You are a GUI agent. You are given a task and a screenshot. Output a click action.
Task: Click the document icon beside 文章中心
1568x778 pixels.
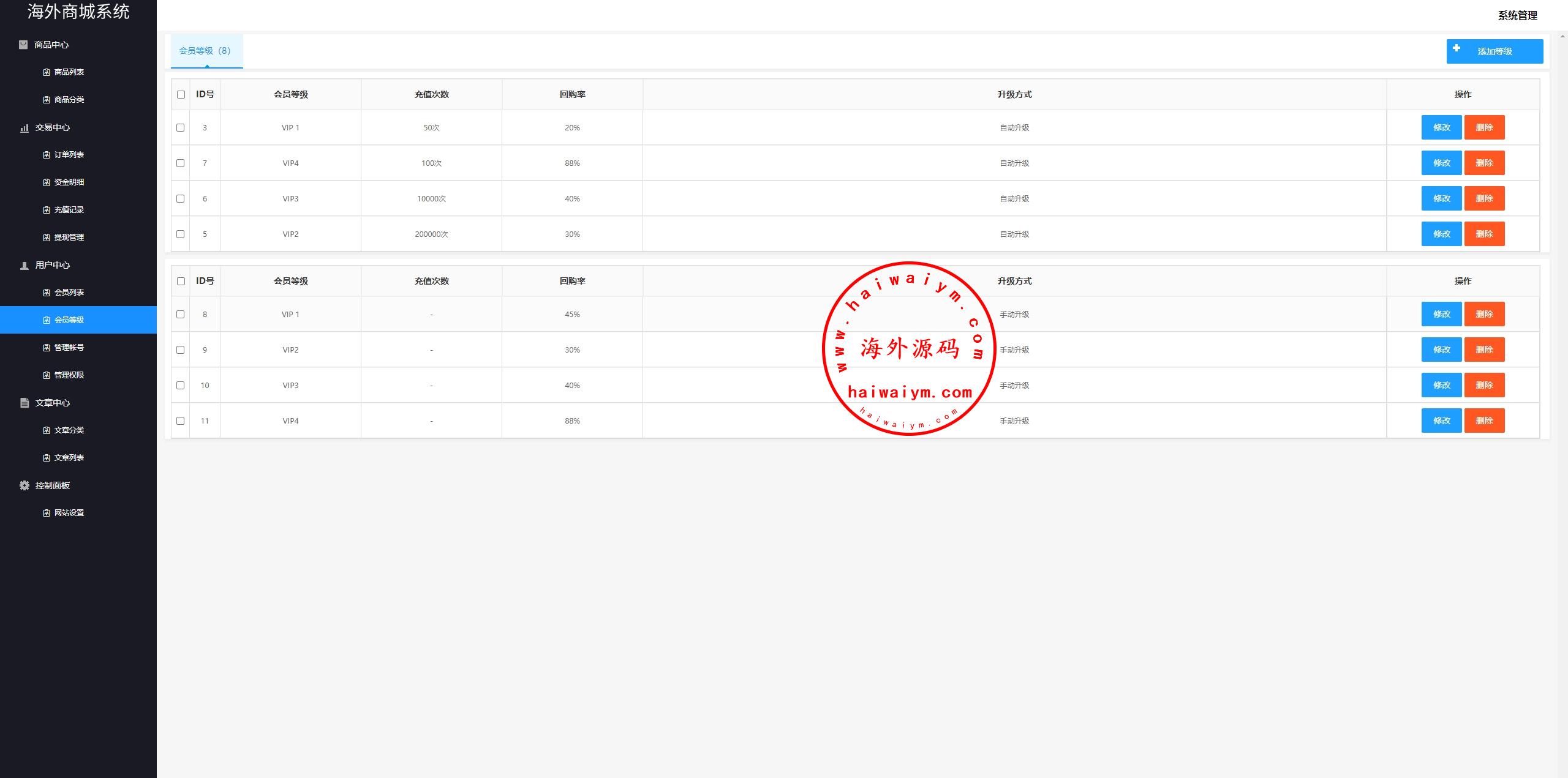point(24,403)
